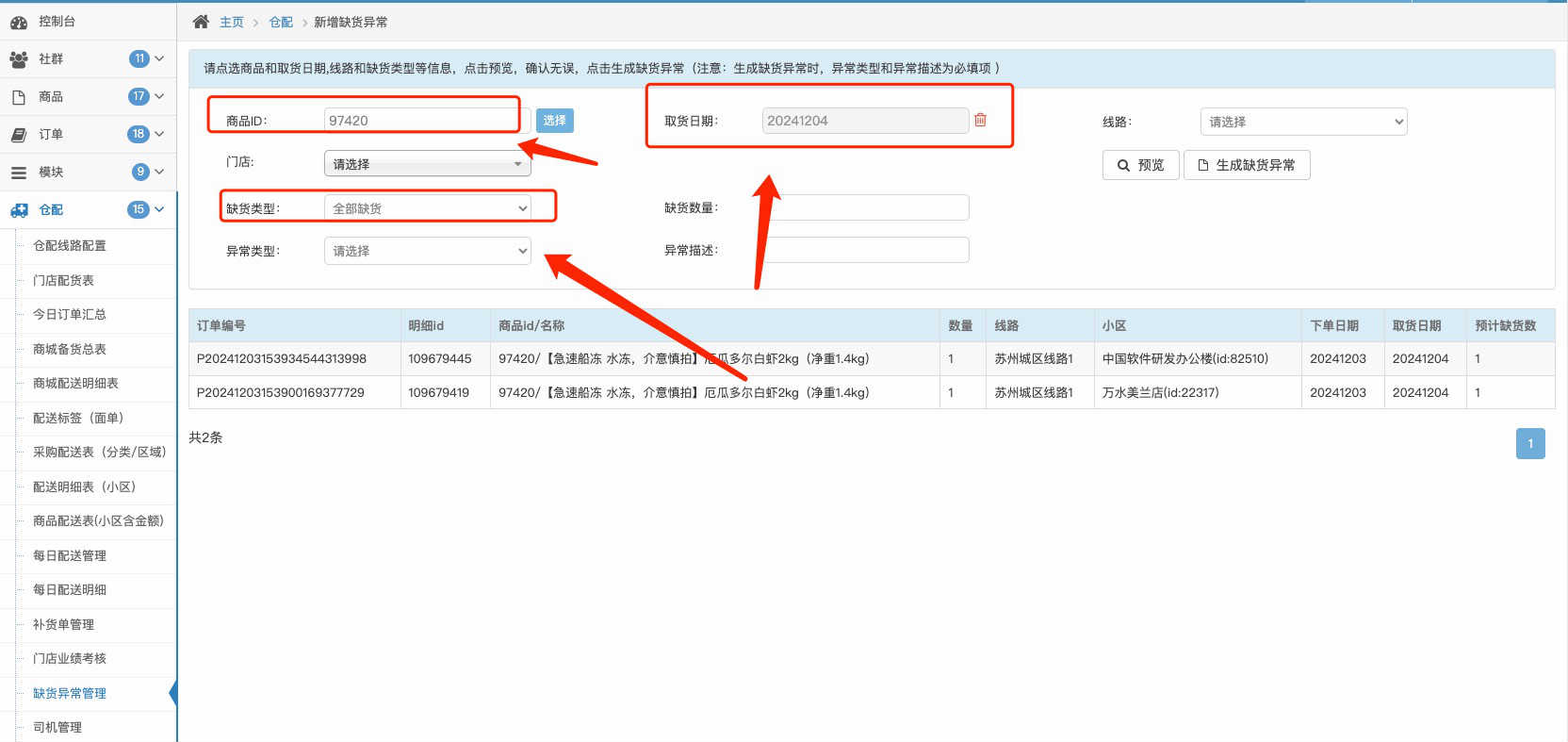Screen dimensions: 1568x742
Task: Open 控制台 in the sidebar
Action: coord(57,21)
